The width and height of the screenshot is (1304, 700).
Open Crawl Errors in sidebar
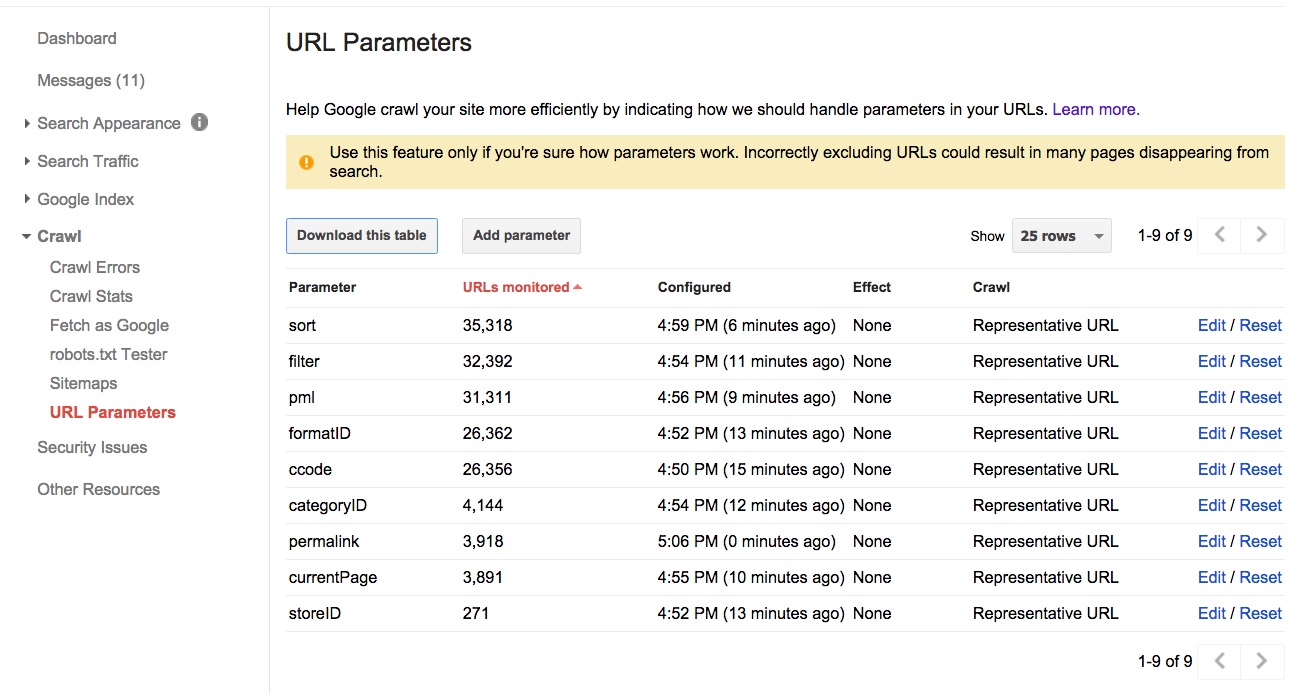(95, 267)
